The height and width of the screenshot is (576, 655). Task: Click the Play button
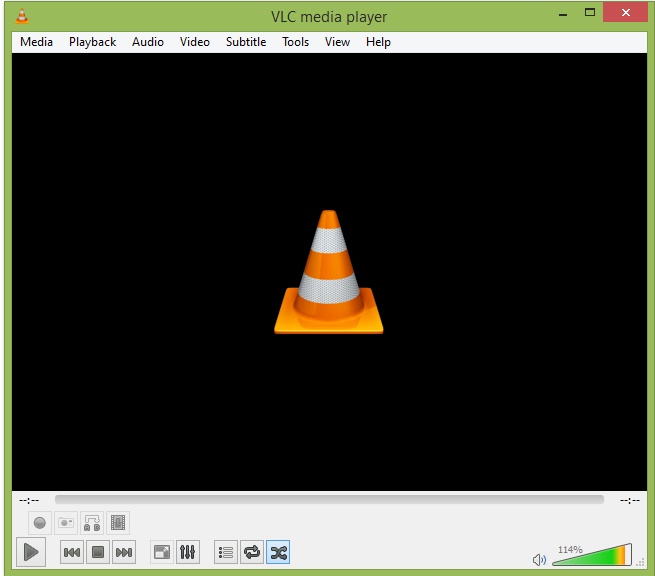[30, 552]
